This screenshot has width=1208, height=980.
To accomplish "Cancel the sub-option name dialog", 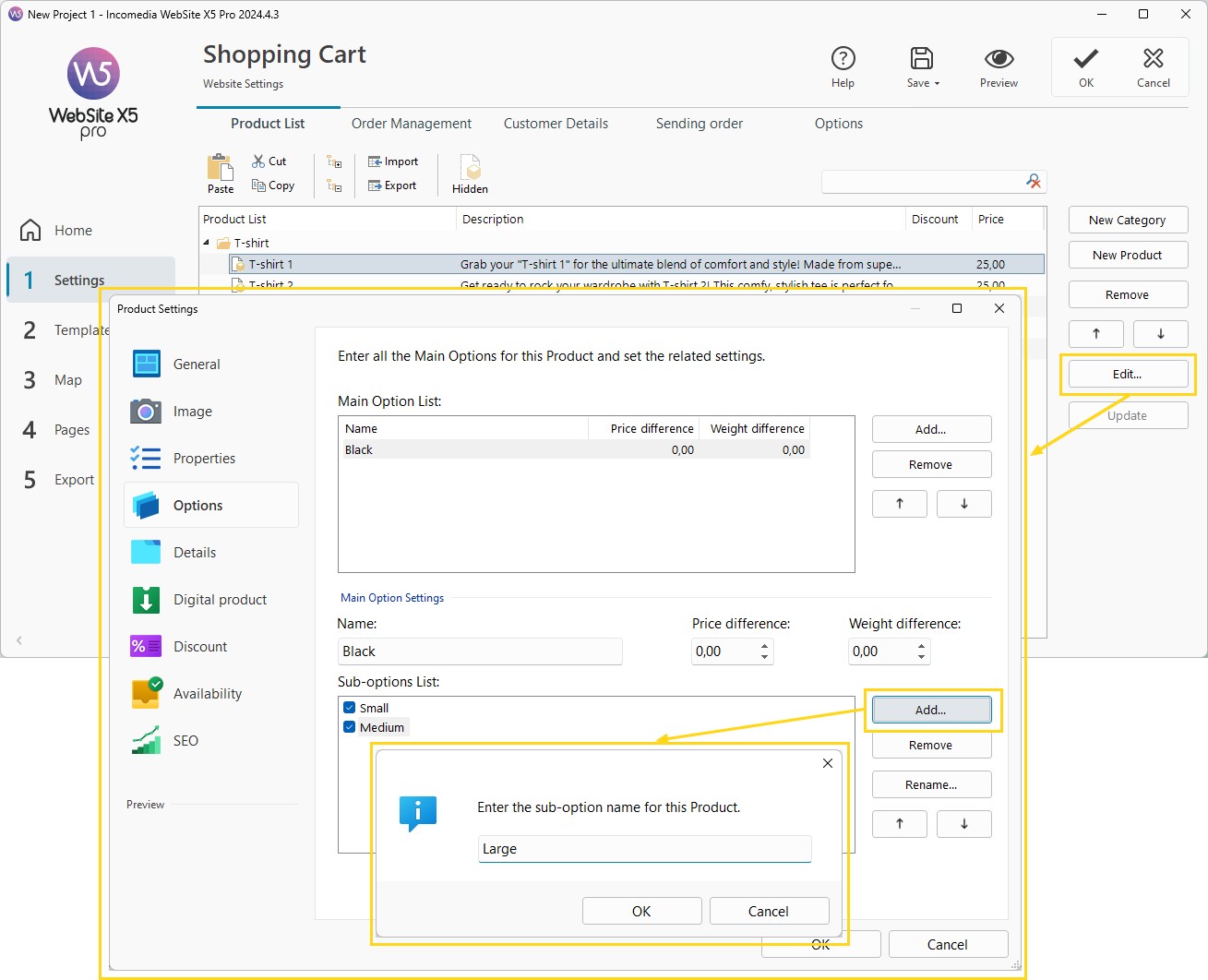I will (x=769, y=912).
